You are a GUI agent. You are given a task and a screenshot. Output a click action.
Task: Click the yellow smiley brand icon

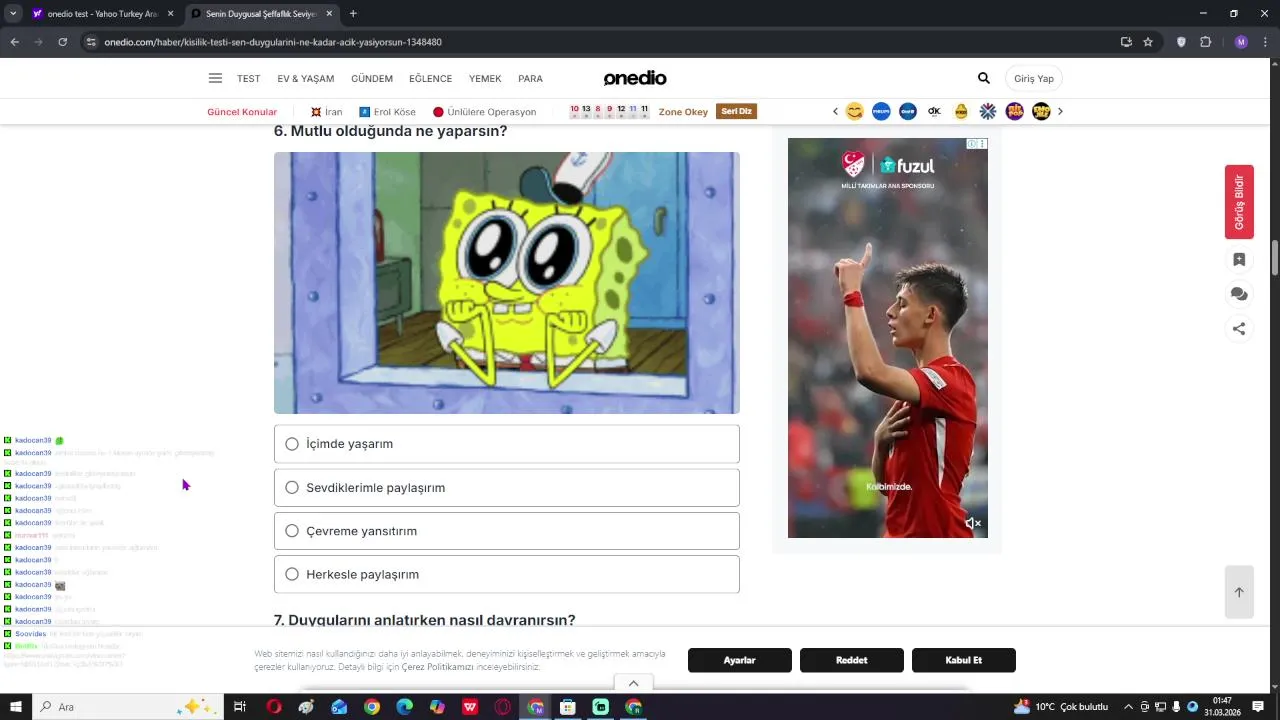854,111
